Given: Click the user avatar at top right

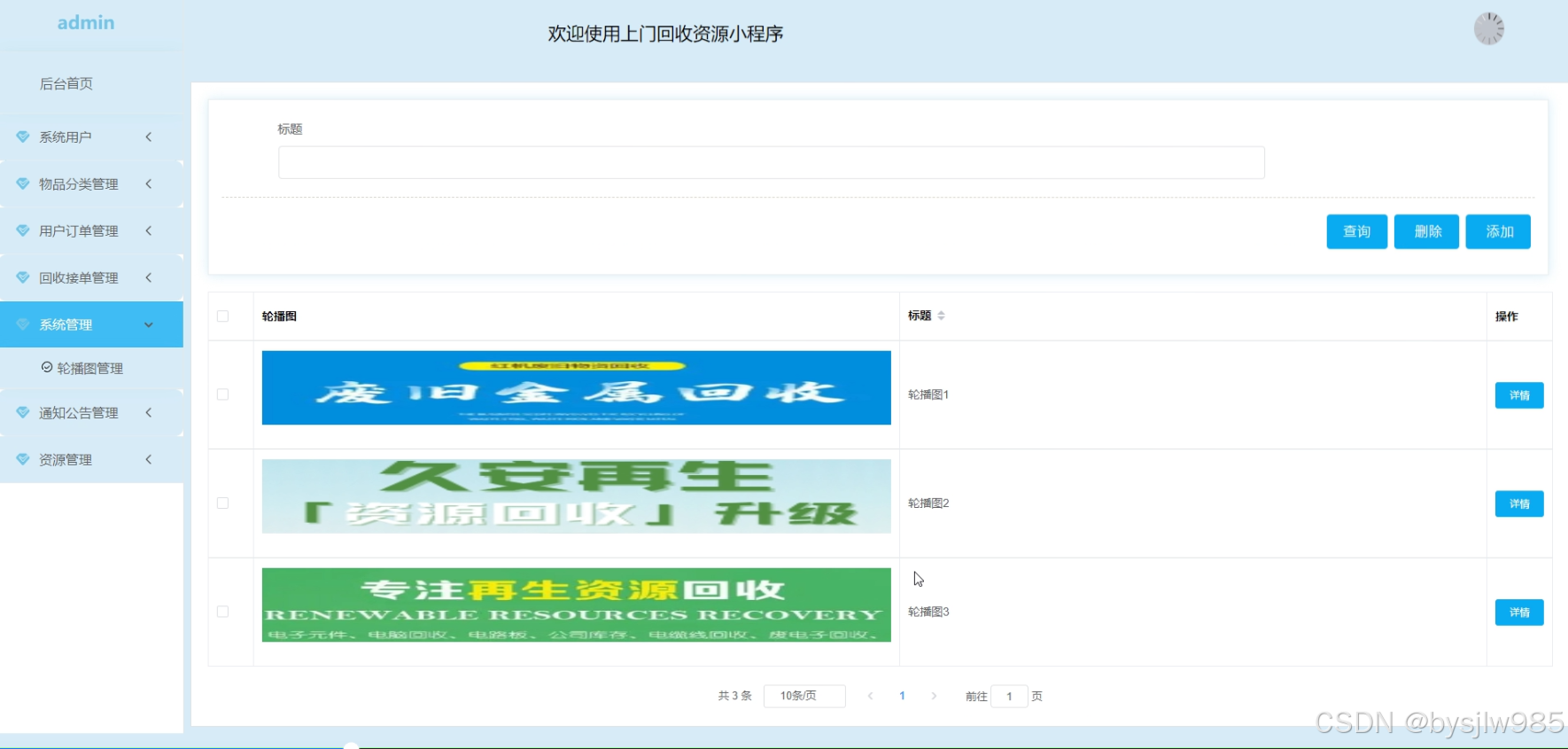Looking at the screenshot, I should point(1489,28).
